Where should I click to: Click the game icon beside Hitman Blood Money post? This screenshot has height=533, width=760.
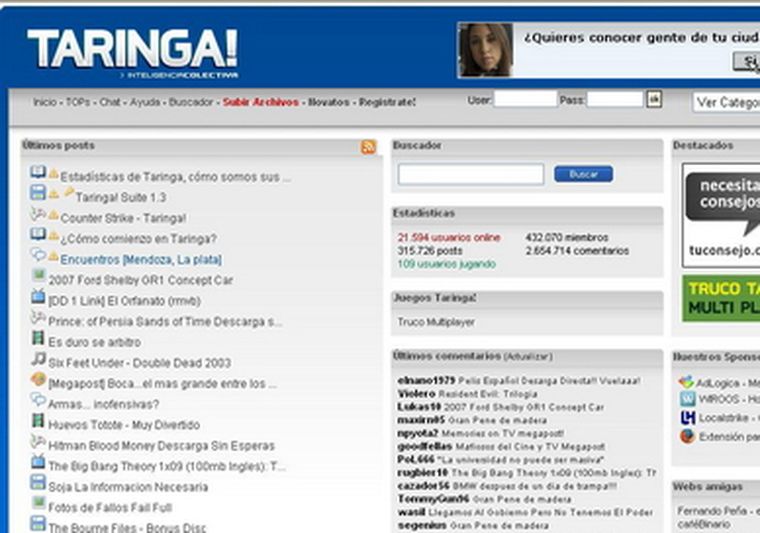(38, 441)
